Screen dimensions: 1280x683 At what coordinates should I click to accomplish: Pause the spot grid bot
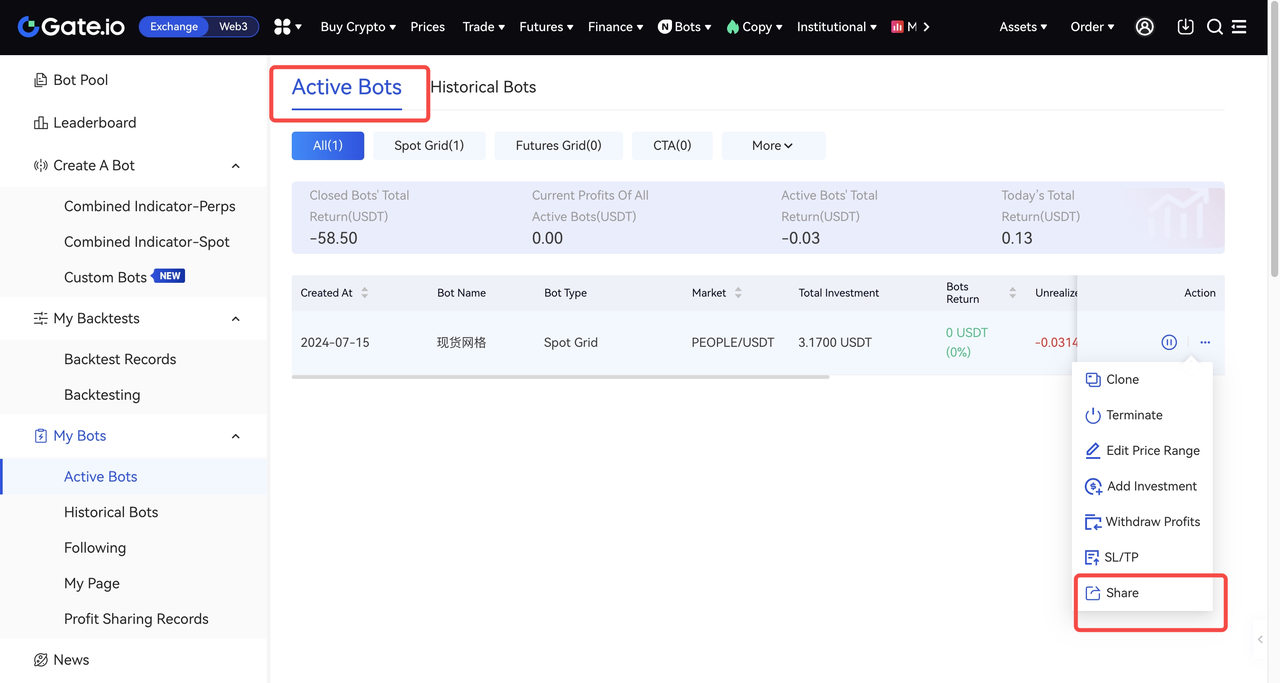1169,342
